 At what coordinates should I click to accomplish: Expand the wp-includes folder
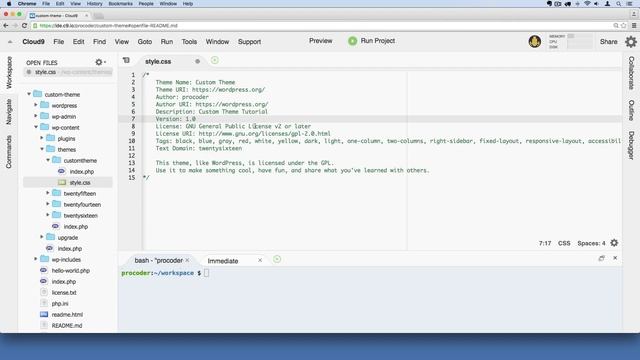coord(36,259)
